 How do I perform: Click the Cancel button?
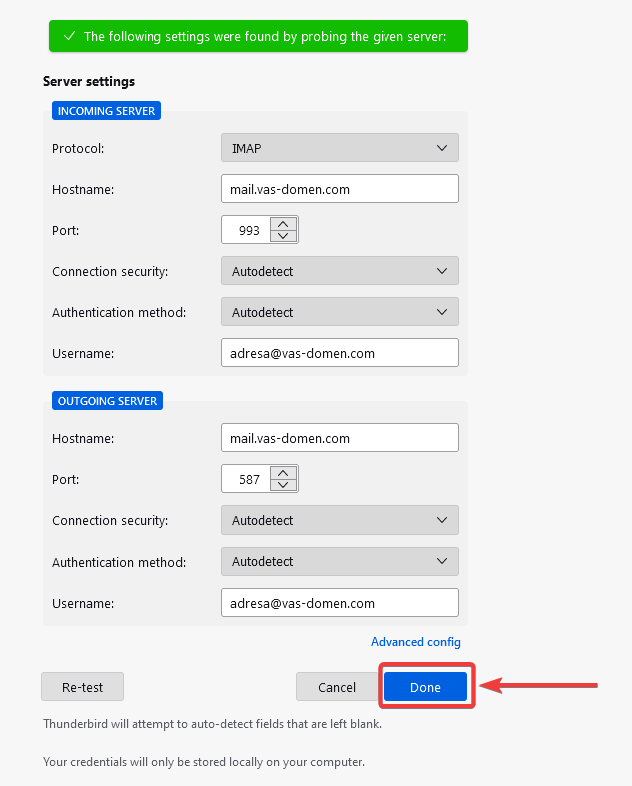[337, 687]
